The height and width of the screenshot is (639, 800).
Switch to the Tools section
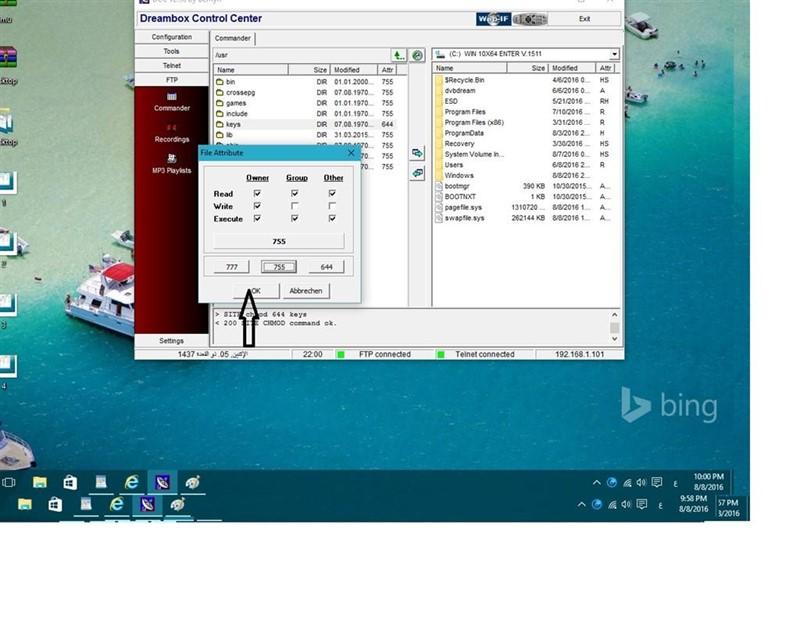click(171, 52)
